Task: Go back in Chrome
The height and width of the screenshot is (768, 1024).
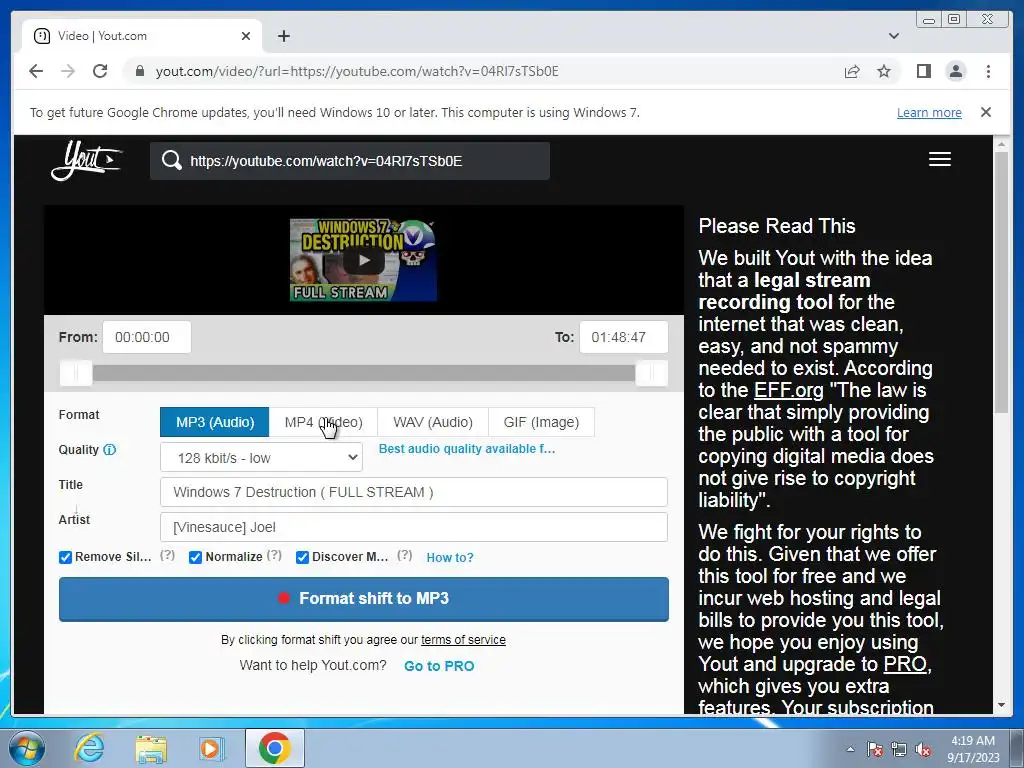Action: click(x=36, y=71)
